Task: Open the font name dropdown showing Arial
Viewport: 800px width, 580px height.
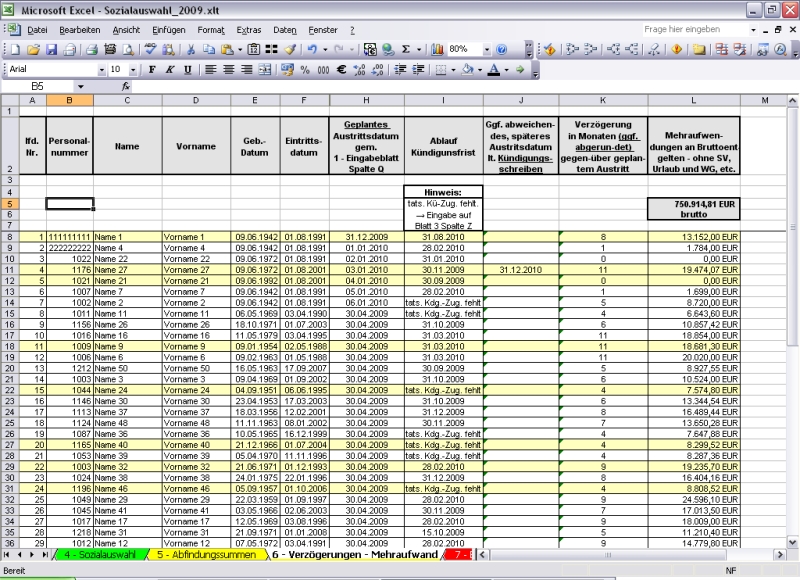Action: click(x=102, y=70)
